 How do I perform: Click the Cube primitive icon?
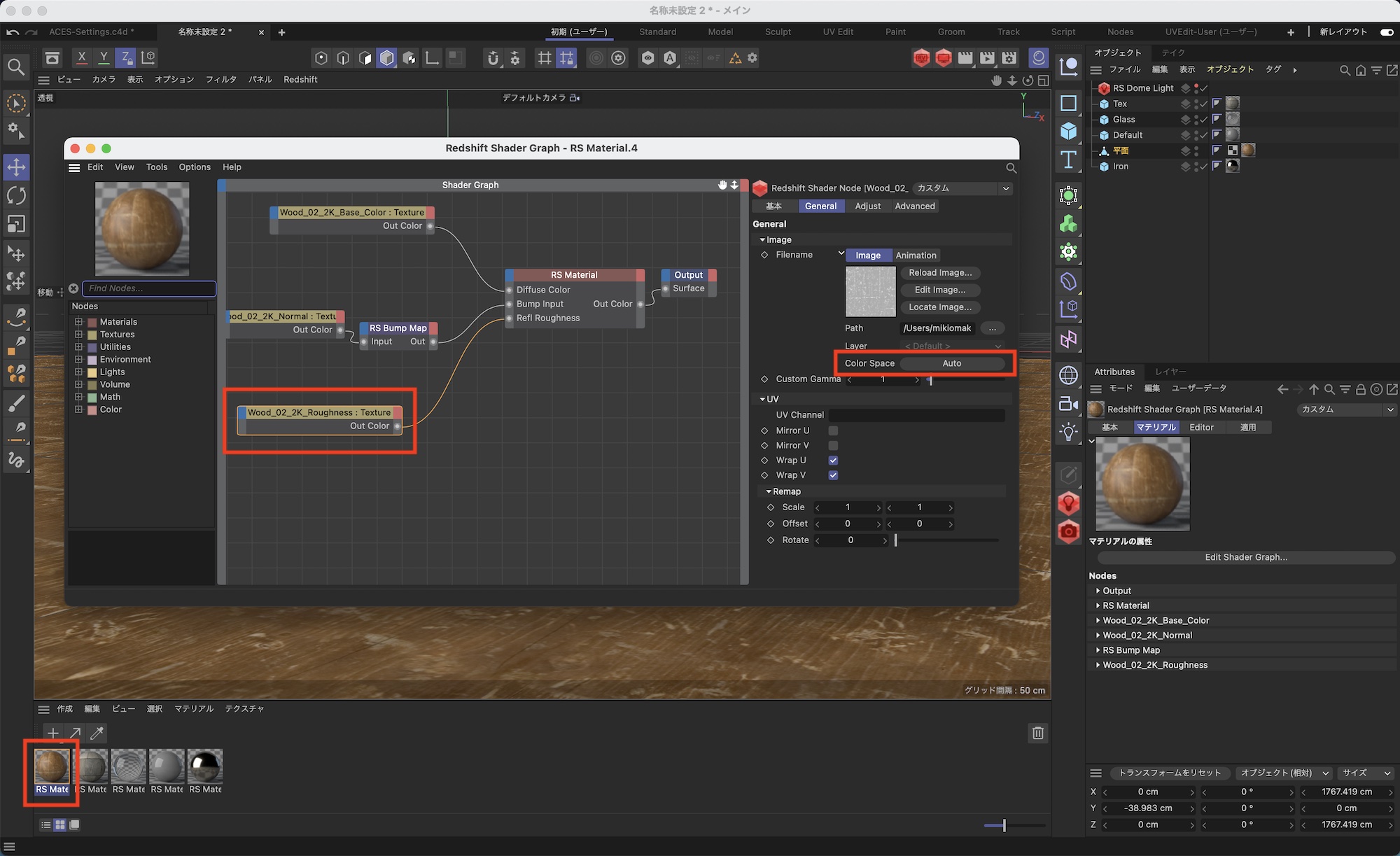tap(1068, 131)
